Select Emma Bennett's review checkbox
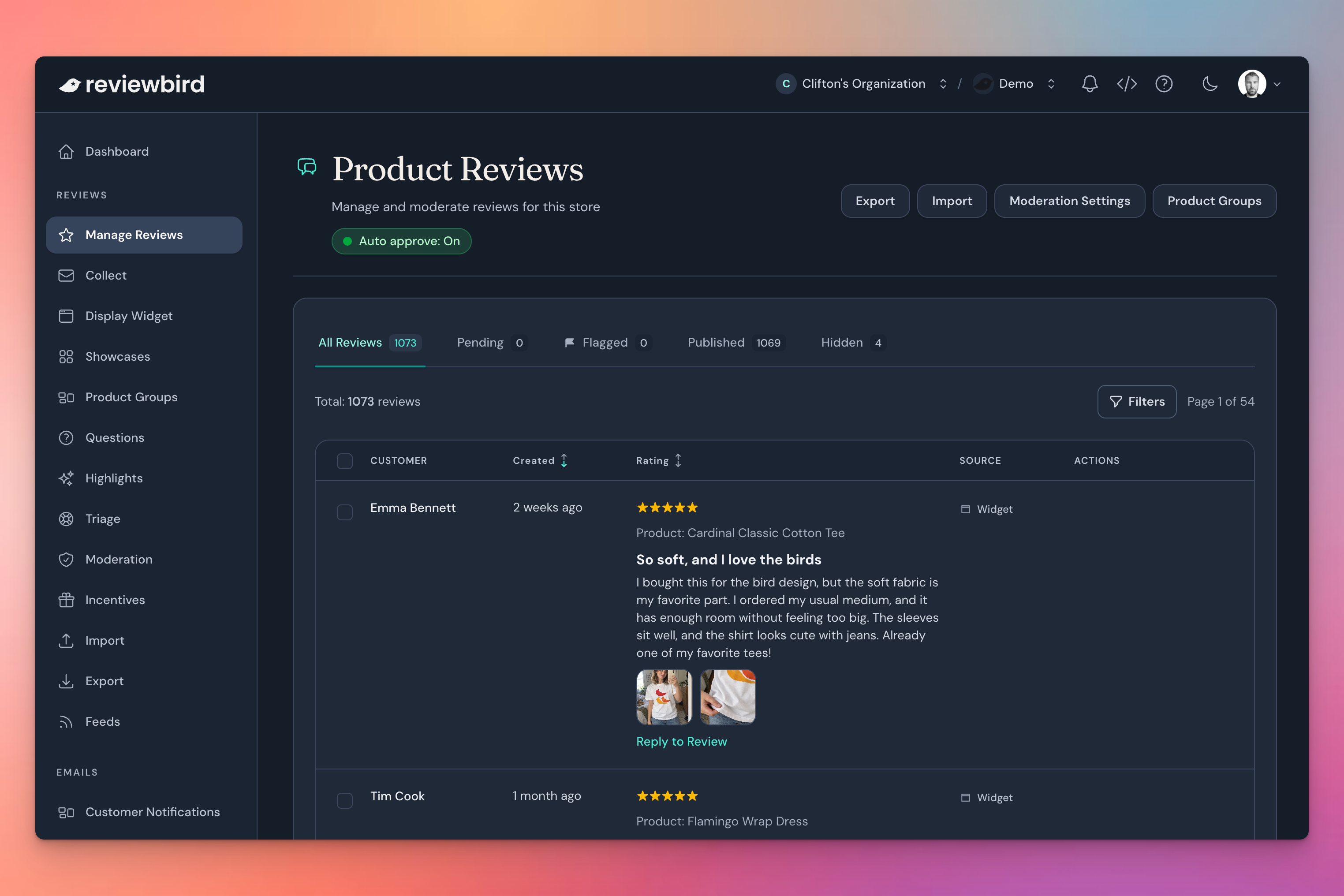This screenshot has width=1344, height=896. coord(344,512)
